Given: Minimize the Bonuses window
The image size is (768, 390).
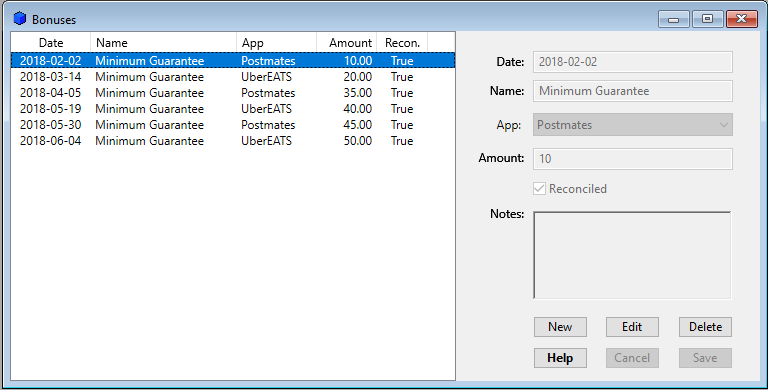Looking at the screenshot, I should tap(673, 19).
